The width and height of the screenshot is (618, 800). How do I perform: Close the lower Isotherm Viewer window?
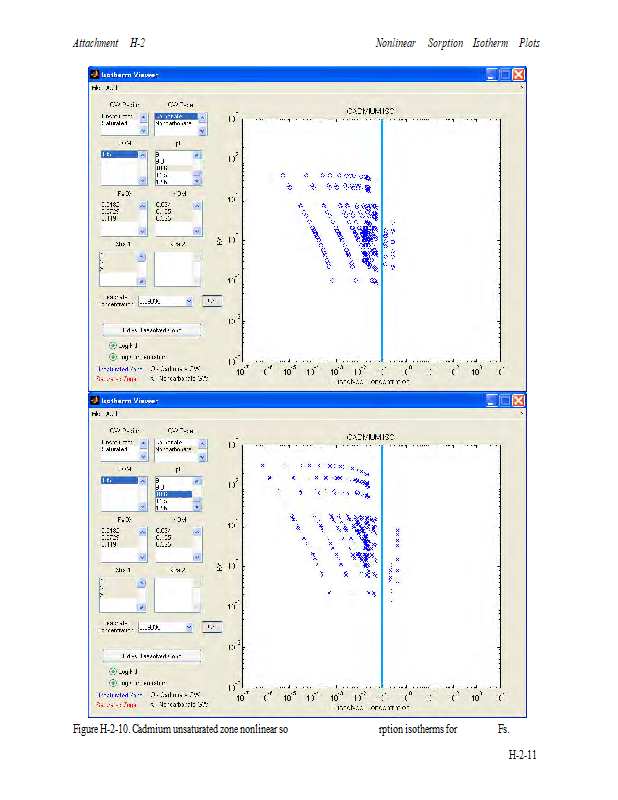(519, 399)
